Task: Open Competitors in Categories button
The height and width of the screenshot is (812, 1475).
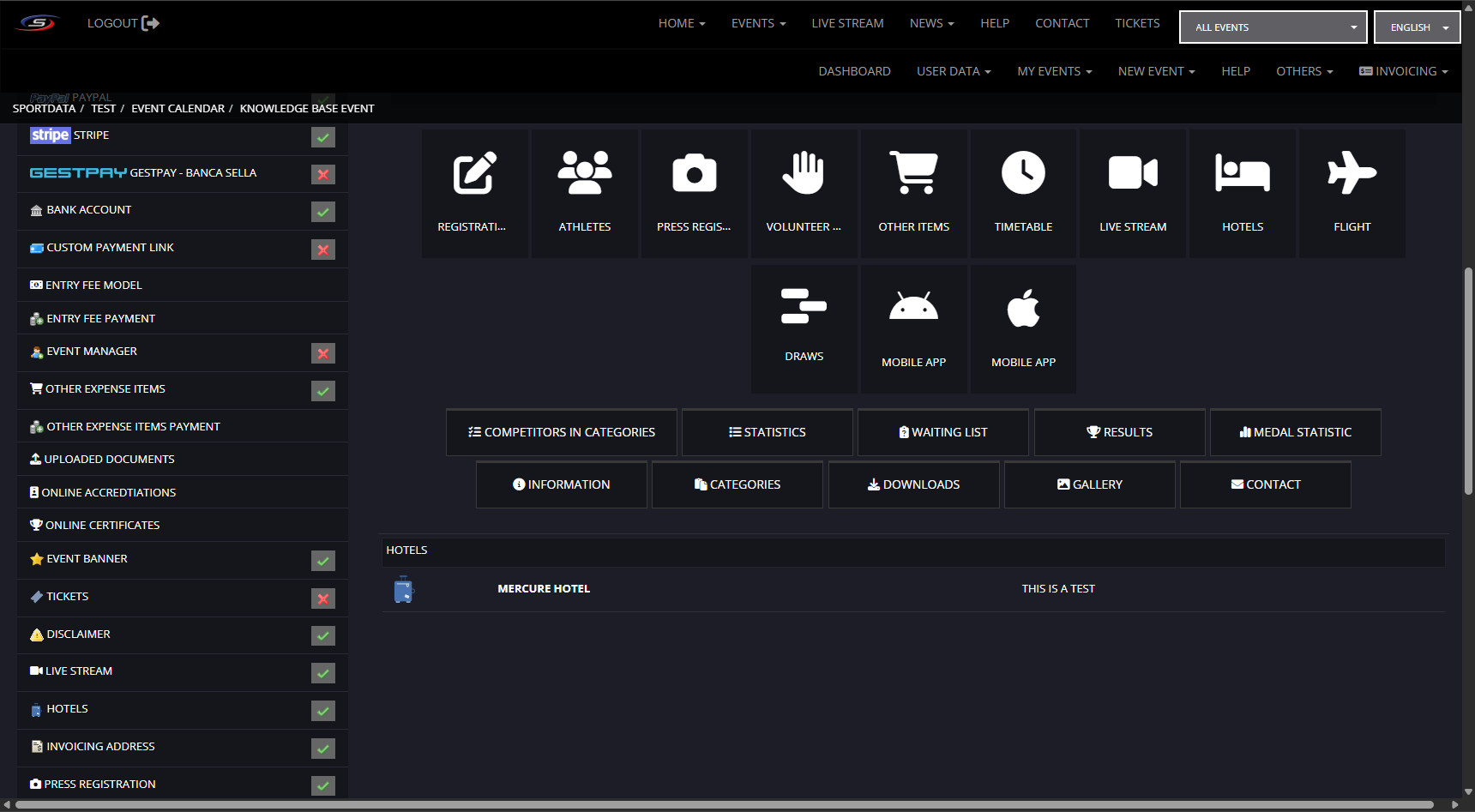Action: 562,432
